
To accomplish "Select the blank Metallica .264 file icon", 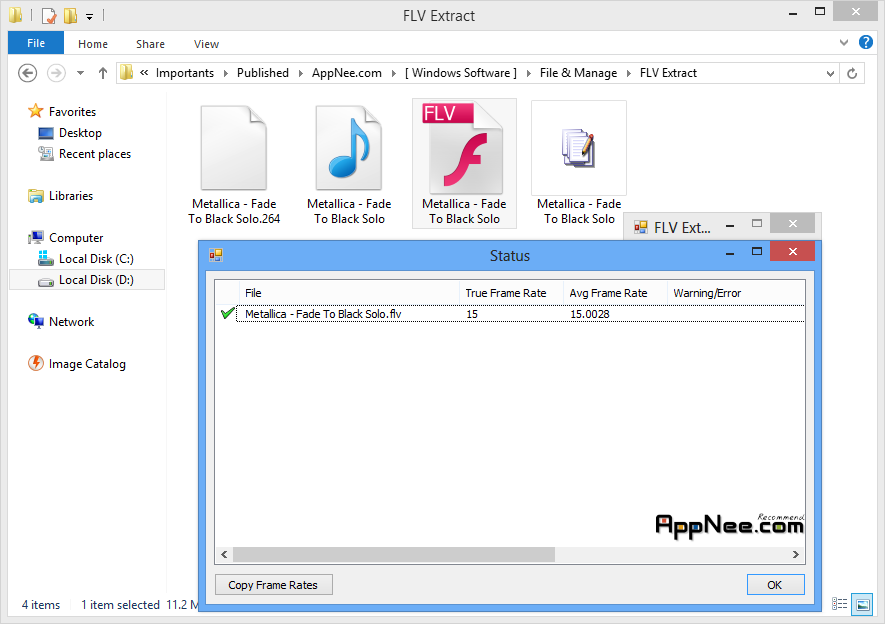I will [x=234, y=148].
